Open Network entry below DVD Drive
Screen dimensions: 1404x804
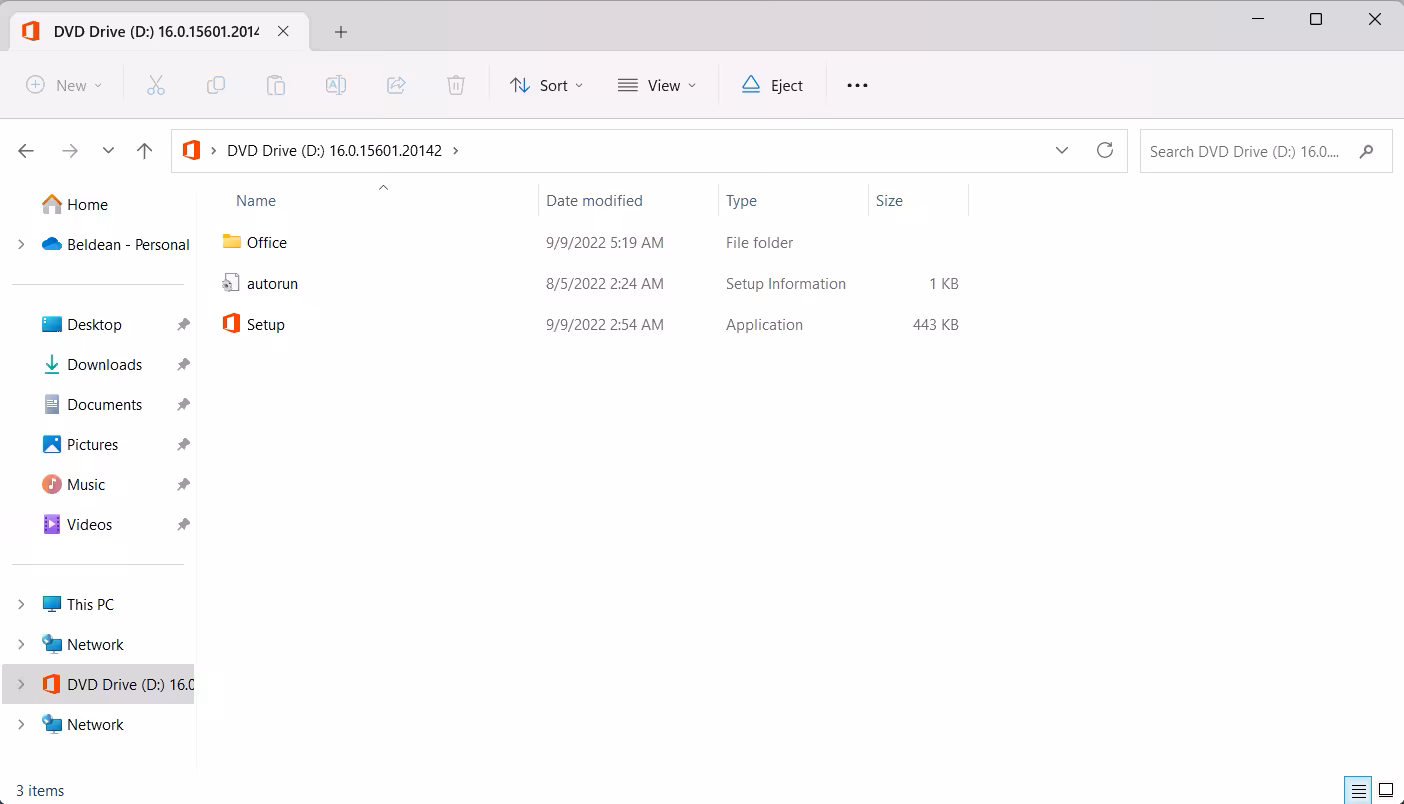point(95,724)
